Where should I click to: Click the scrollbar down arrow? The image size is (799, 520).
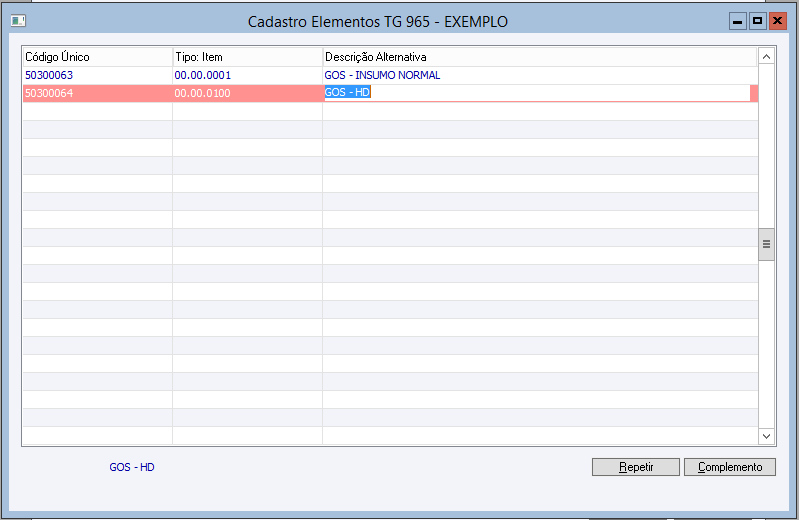coord(767,436)
